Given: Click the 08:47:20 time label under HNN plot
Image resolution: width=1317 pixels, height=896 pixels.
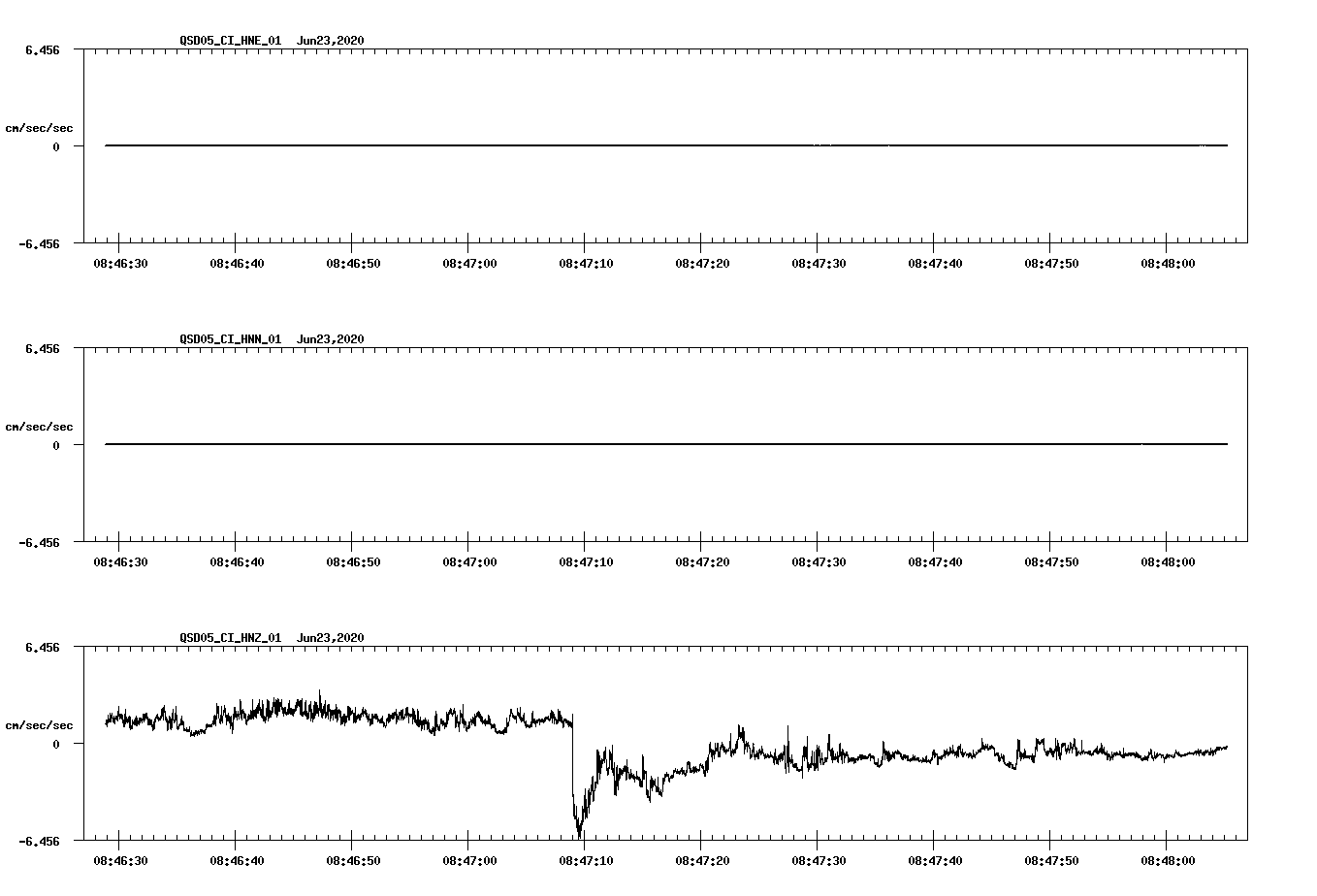Looking at the screenshot, I should (x=702, y=562).
